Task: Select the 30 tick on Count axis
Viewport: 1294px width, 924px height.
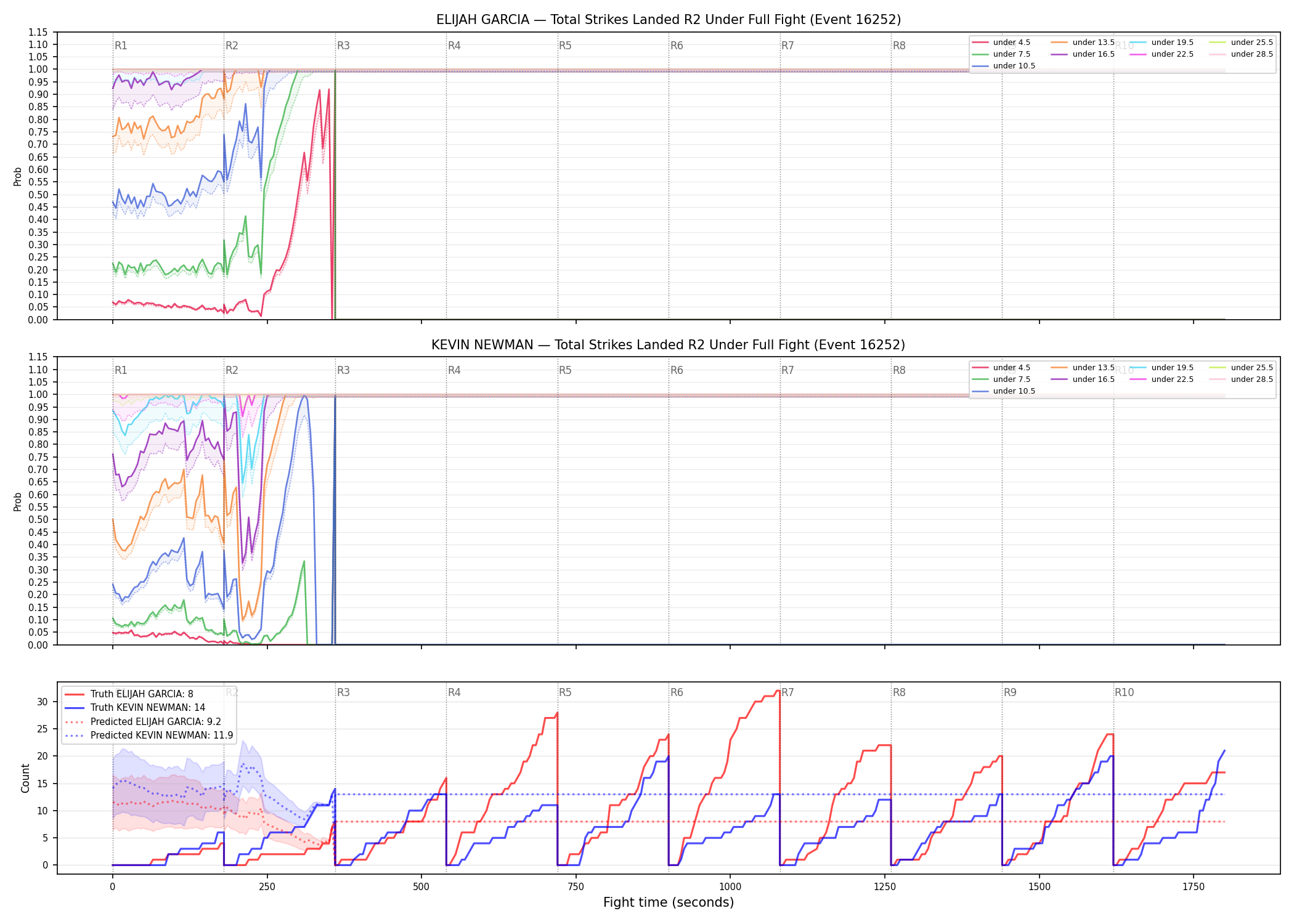Action: tap(43, 702)
